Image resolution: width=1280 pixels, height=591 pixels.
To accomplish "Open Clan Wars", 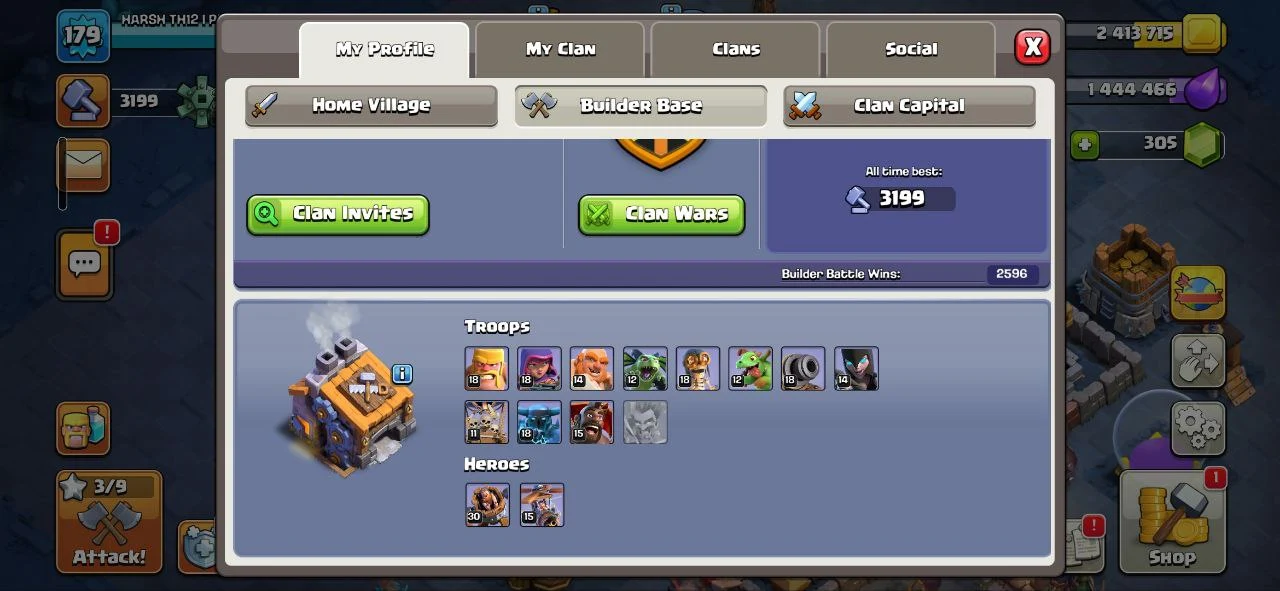I will coord(662,214).
